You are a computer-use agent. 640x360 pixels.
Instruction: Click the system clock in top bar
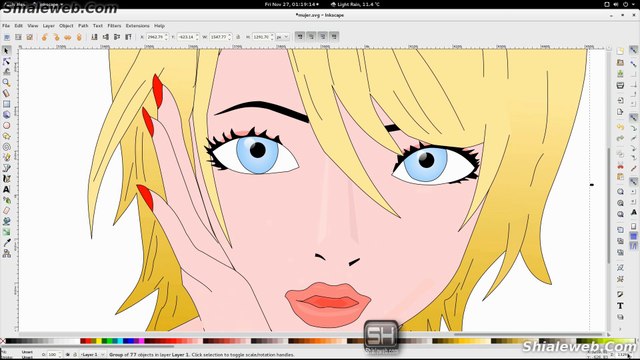[291, 4]
